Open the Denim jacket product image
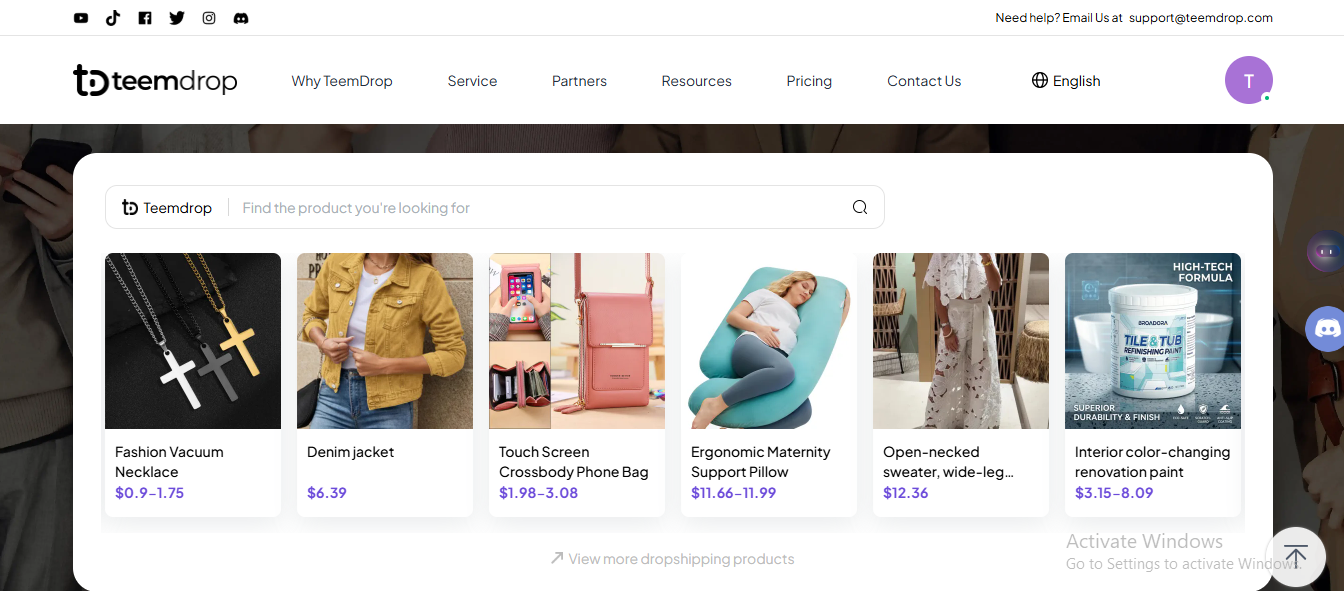 tap(385, 341)
